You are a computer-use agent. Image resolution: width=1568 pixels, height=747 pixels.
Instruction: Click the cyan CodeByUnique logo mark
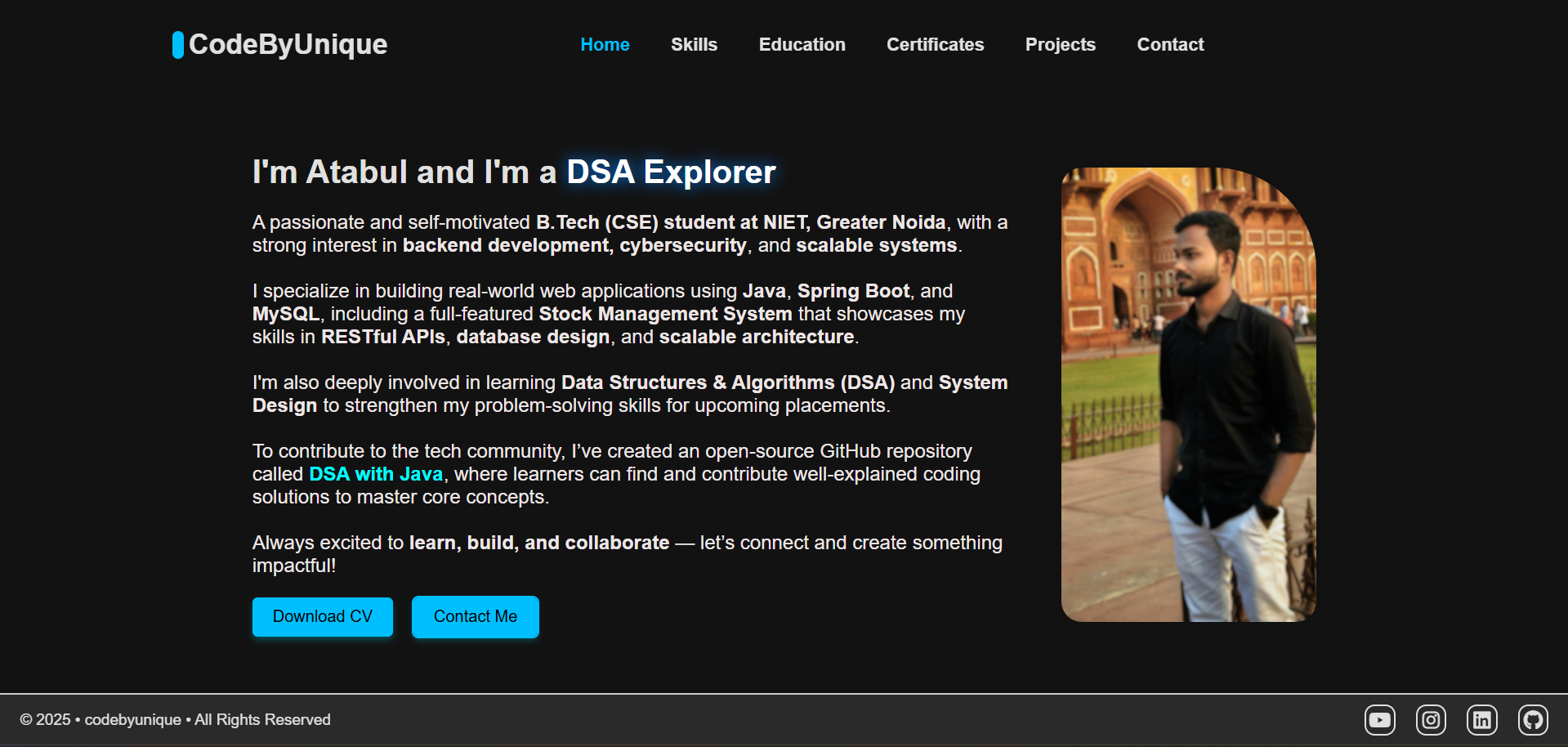point(176,45)
